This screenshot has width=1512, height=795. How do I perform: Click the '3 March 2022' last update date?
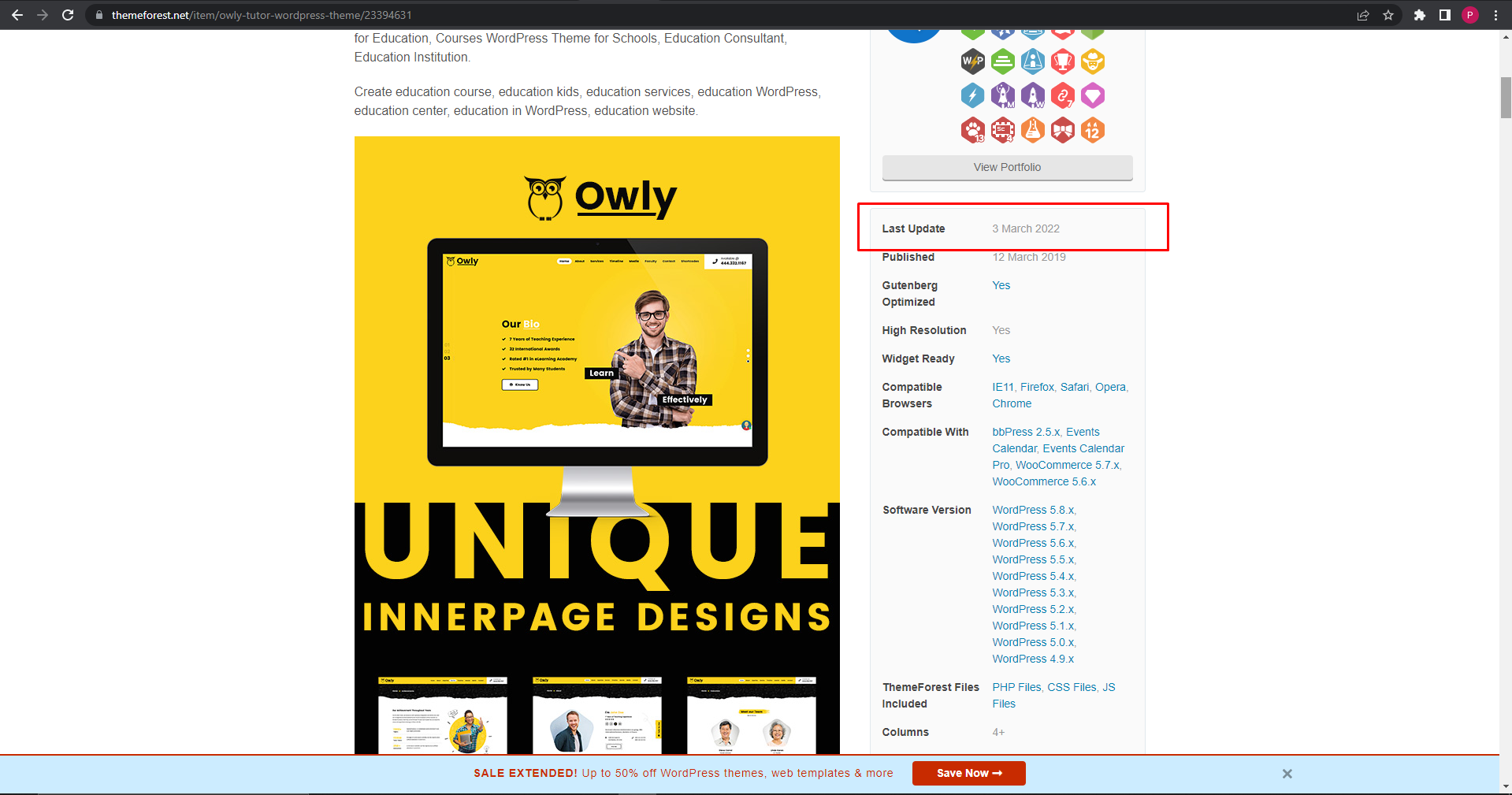(x=1026, y=228)
